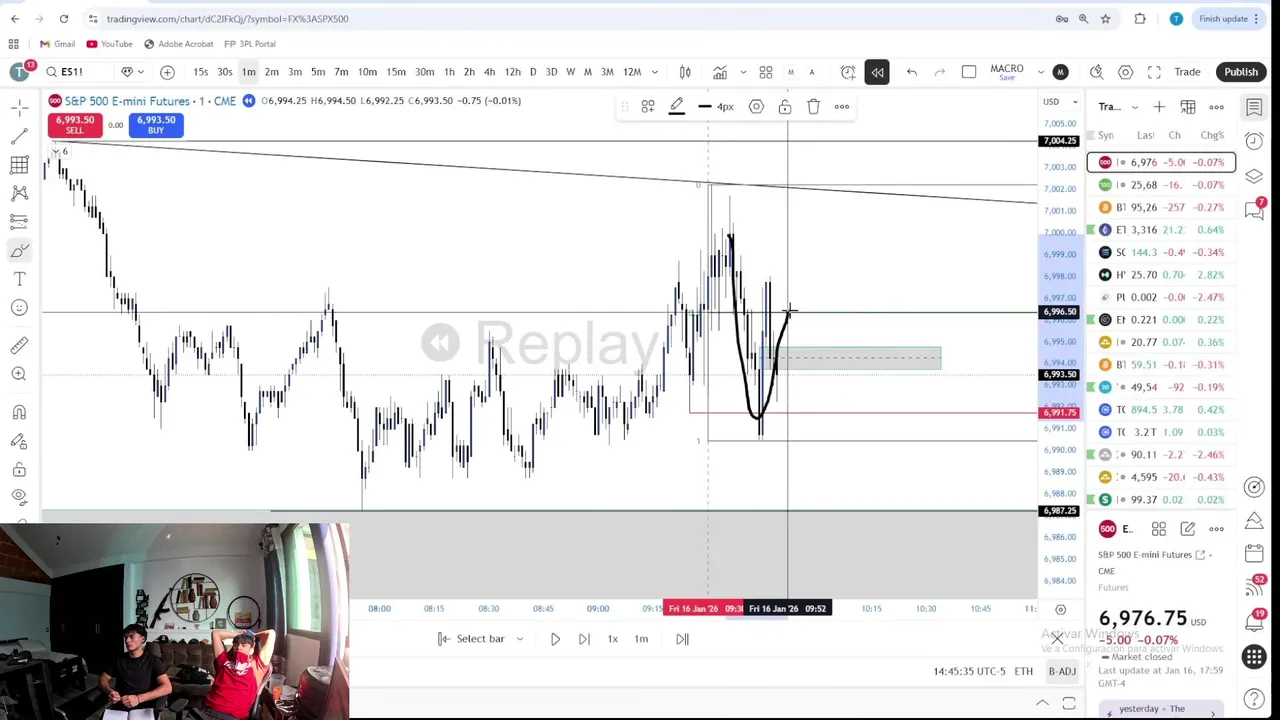
Task: Open the Alerts panel in right sidebar
Action: [1254, 141]
